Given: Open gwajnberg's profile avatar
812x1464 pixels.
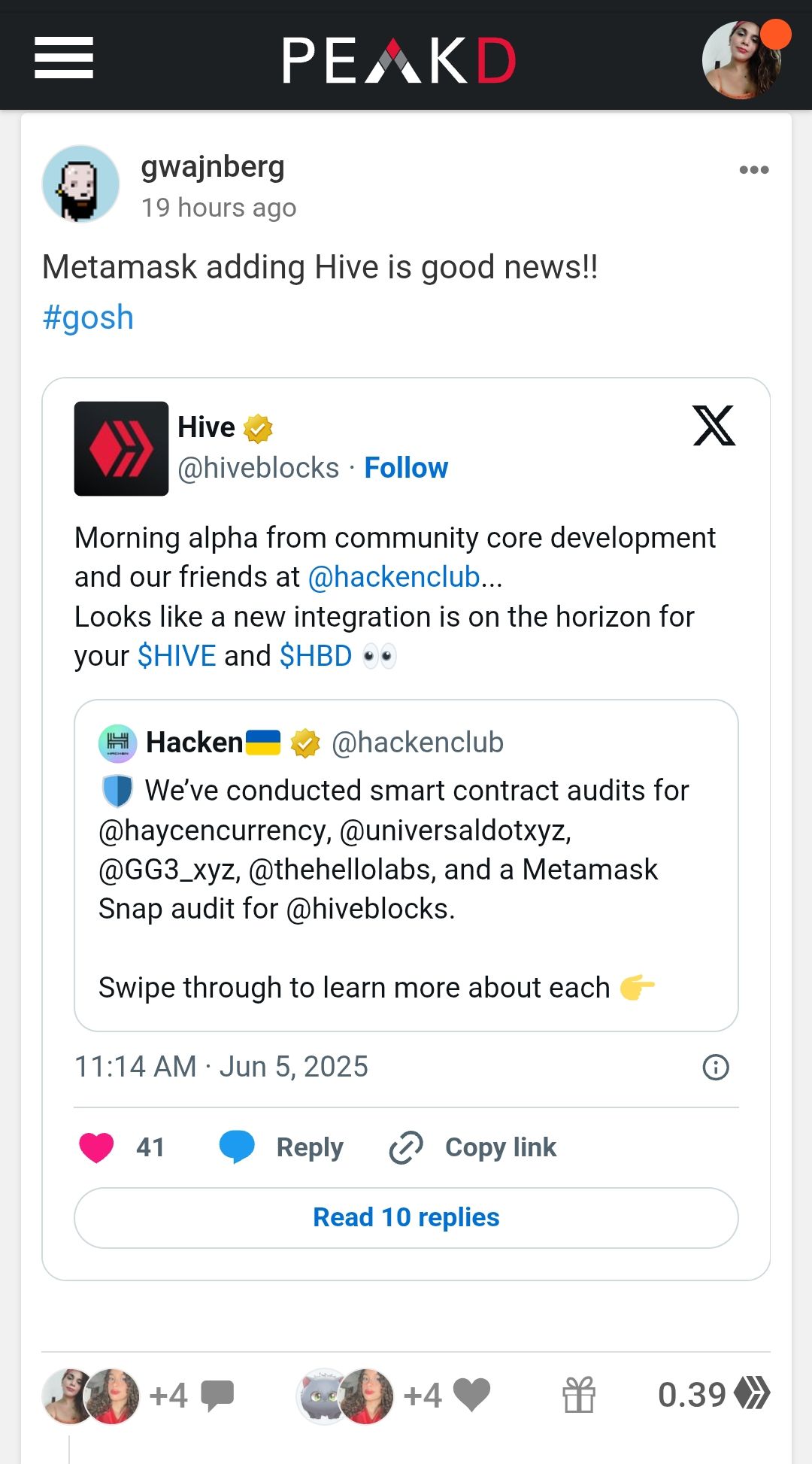Looking at the screenshot, I should click(x=80, y=184).
